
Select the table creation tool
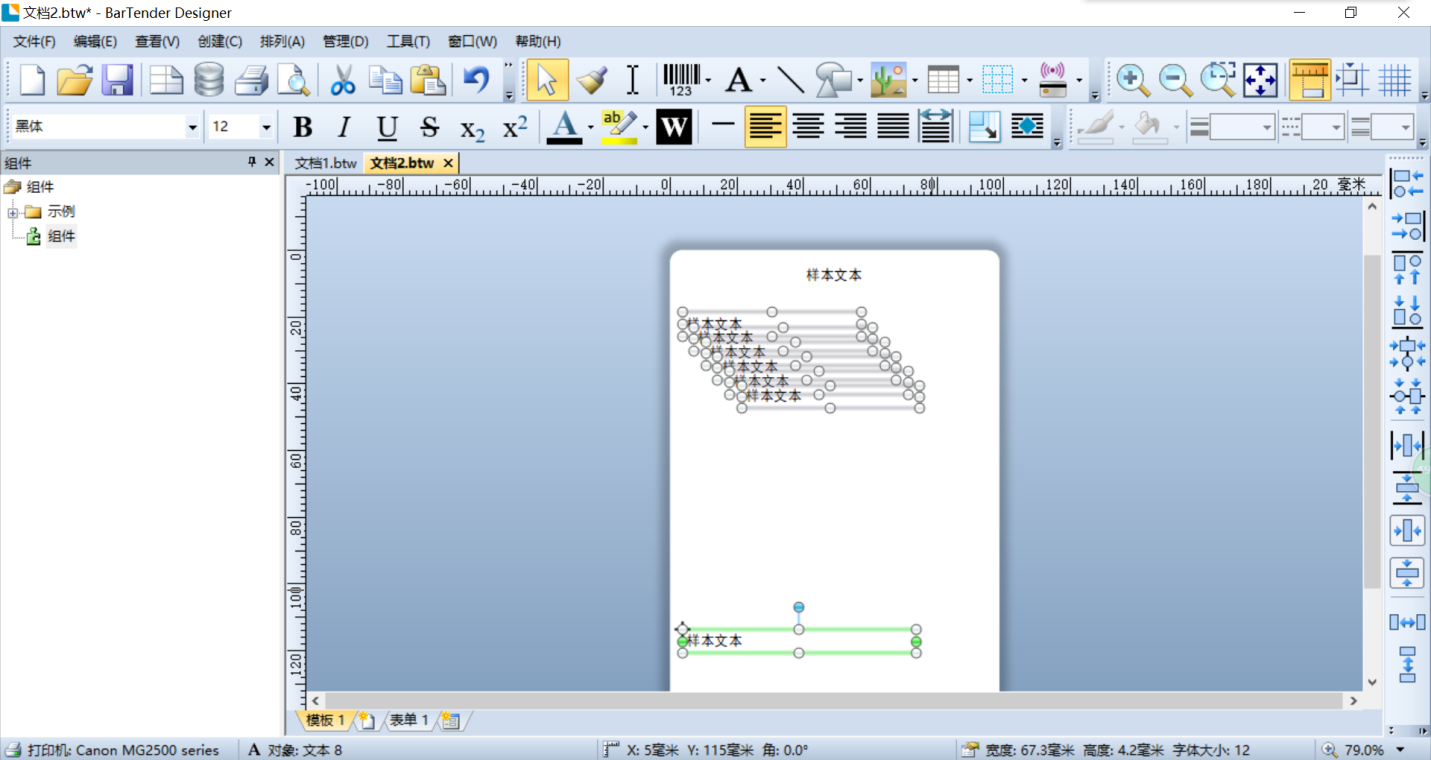(943, 80)
